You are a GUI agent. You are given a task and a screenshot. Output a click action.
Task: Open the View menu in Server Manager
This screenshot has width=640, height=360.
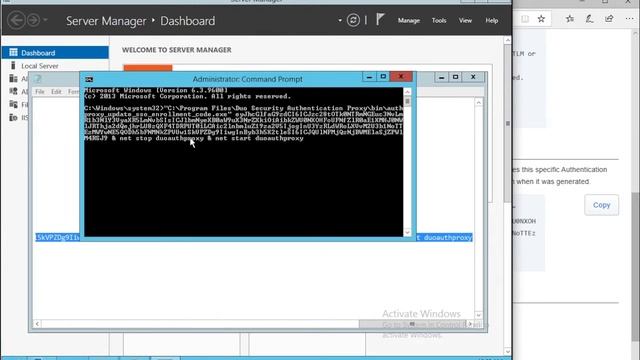(465, 20)
